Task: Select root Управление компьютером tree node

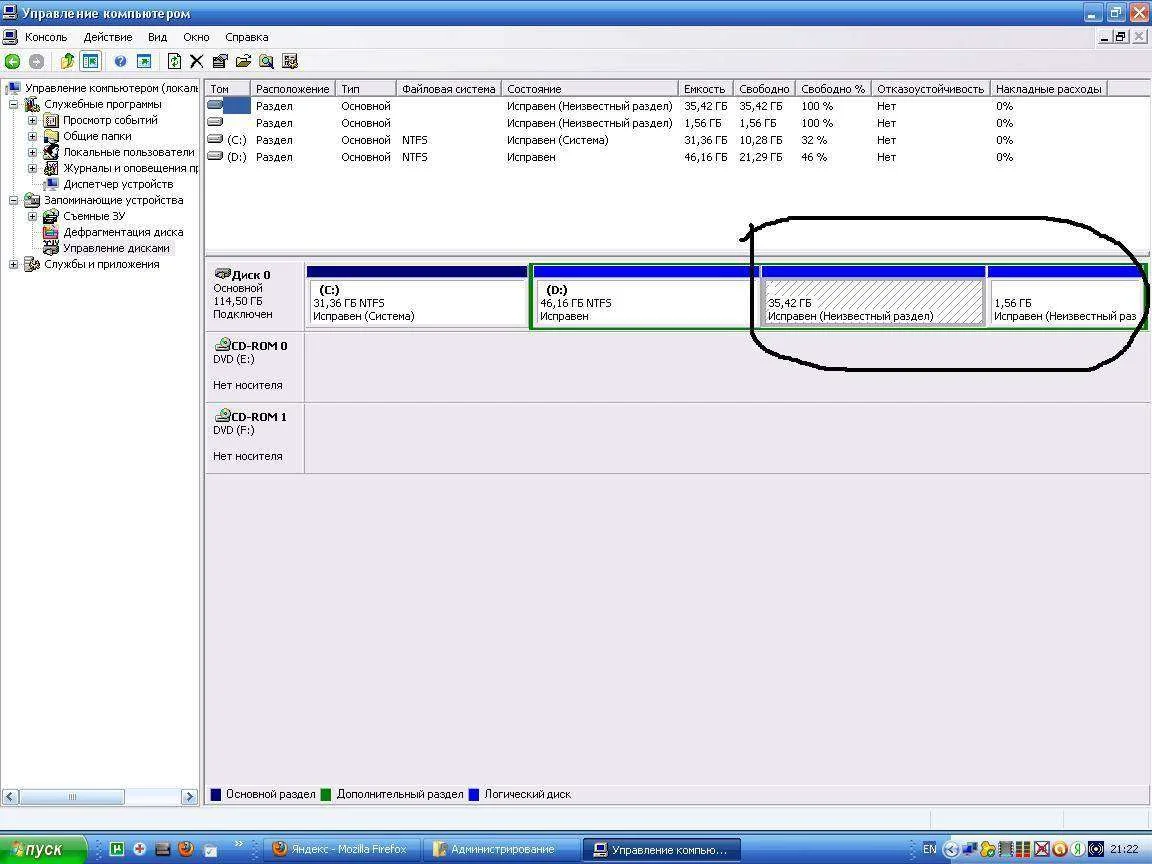Action: (111, 88)
